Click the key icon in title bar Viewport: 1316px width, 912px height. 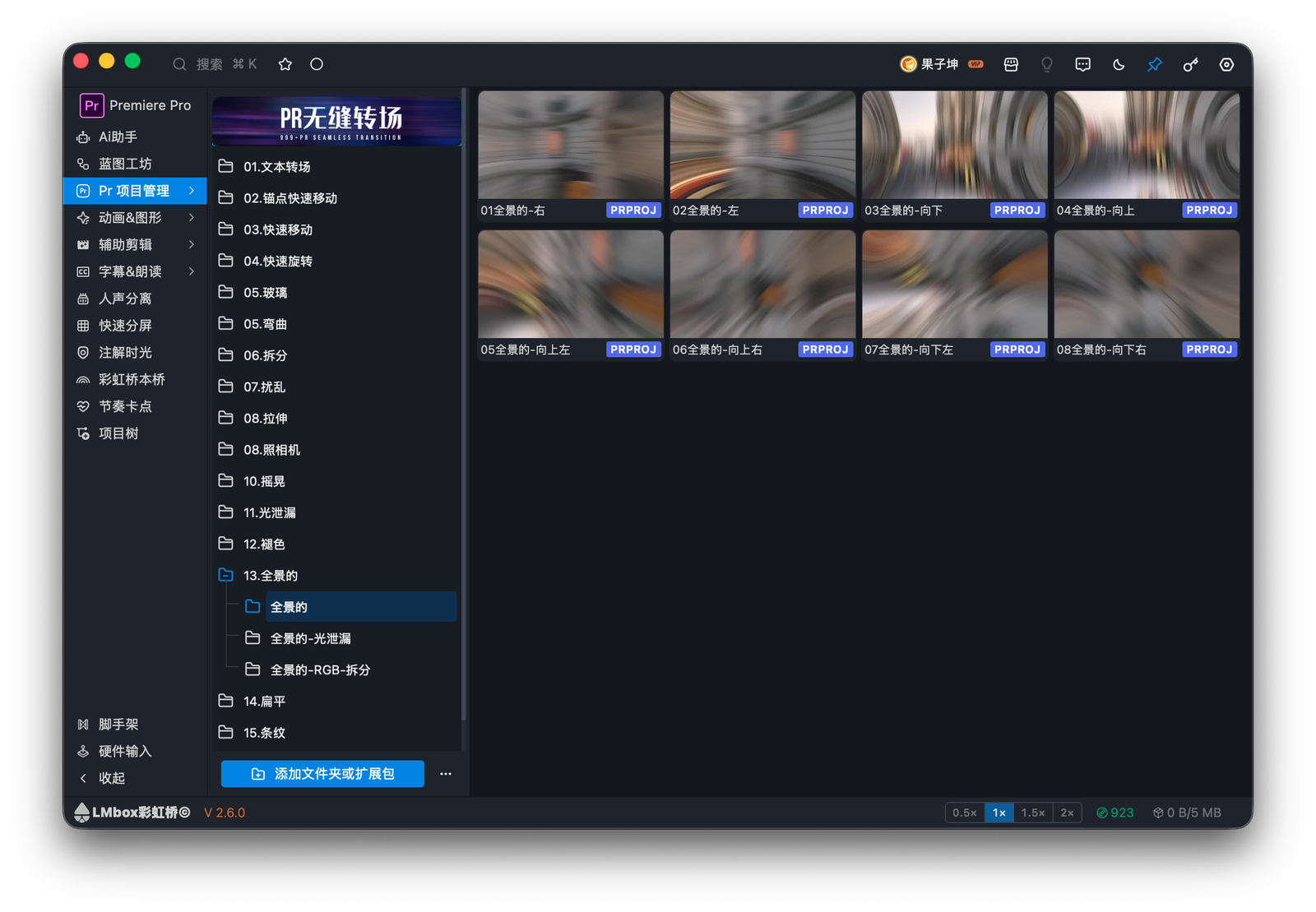pyautogui.click(x=1190, y=64)
